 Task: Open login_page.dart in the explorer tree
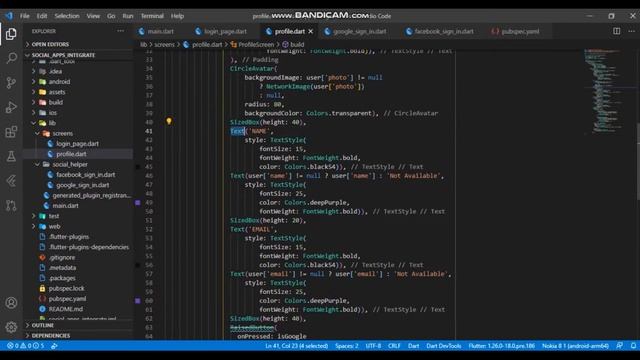77,144
